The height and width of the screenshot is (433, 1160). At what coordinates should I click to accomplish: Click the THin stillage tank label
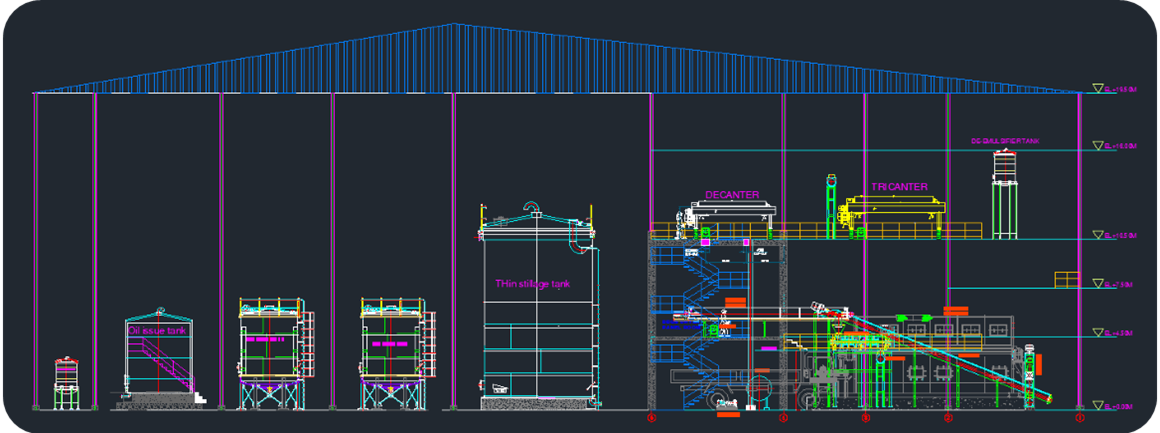tap(532, 285)
